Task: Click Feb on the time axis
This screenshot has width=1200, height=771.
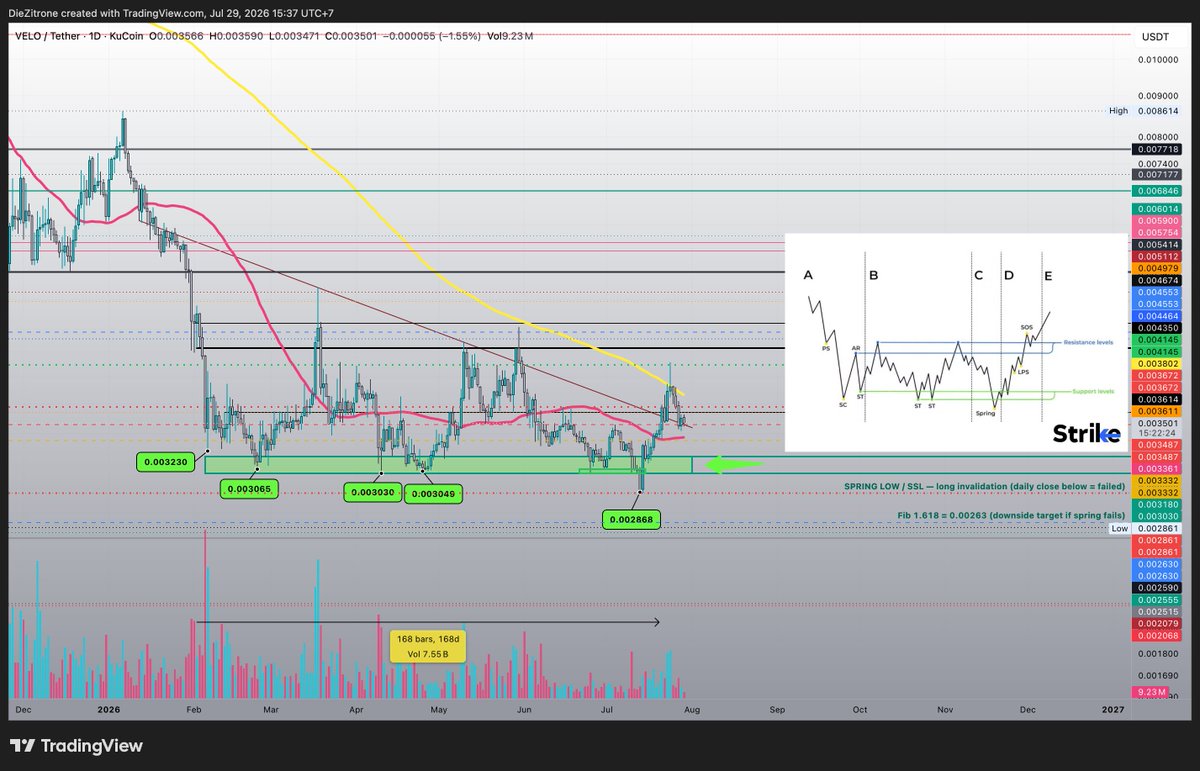Action: tap(195, 709)
